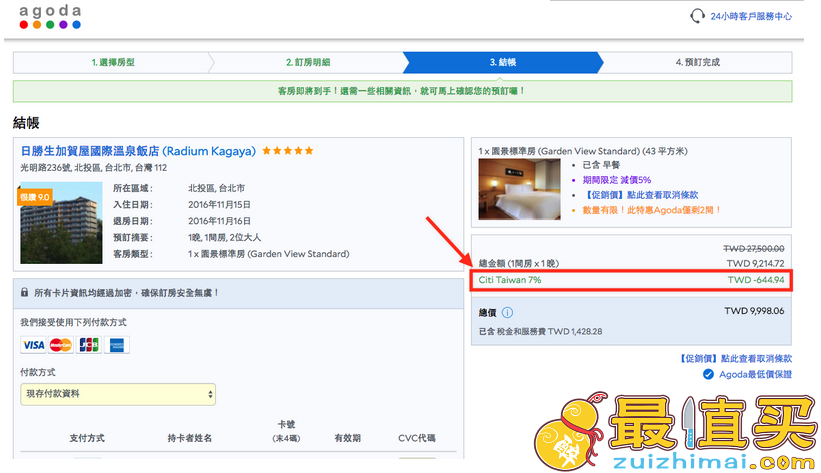Click the info icon beside 總價
Image resolution: width=821 pixels, height=473 pixels.
click(507, 313)
